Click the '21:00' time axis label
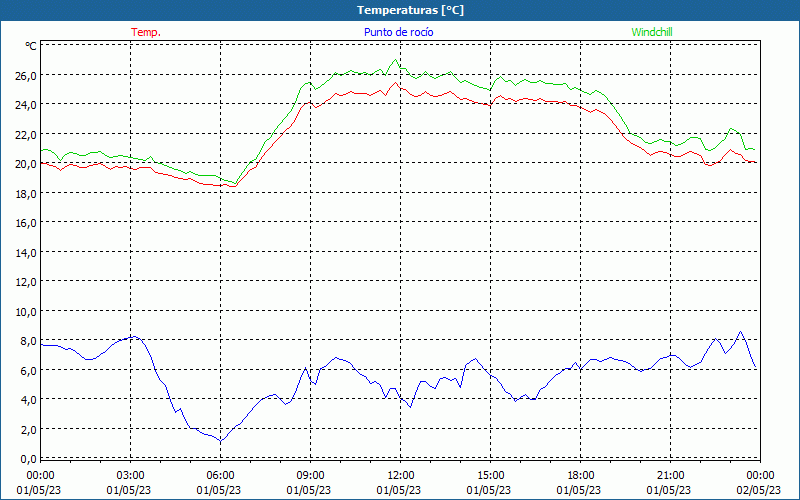The image size is (800, 500). tap(670, 476)
